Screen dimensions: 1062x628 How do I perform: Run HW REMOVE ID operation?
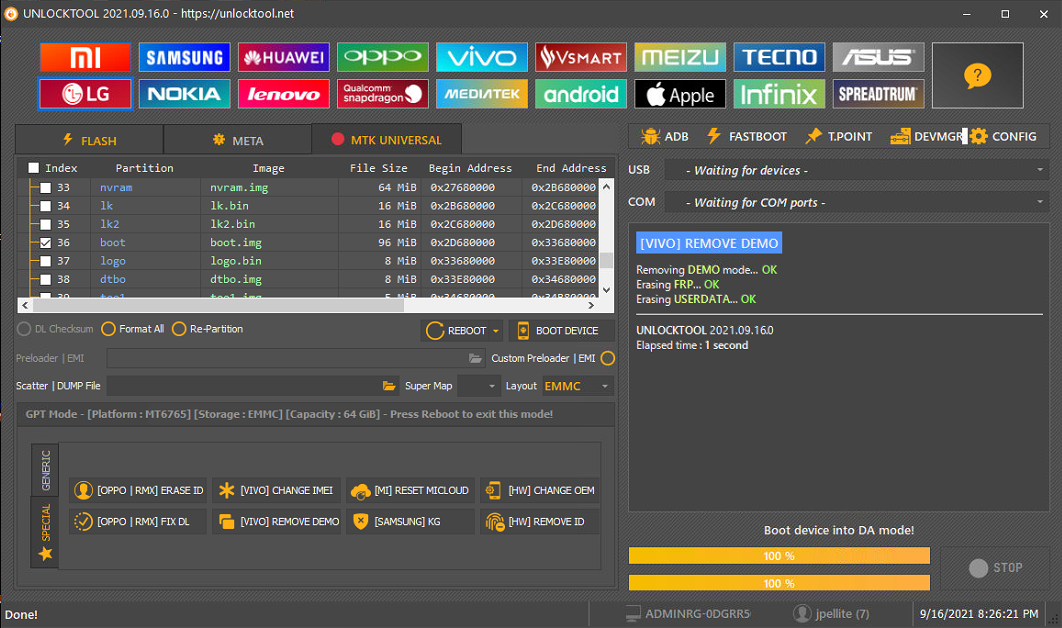pos(540,522)
